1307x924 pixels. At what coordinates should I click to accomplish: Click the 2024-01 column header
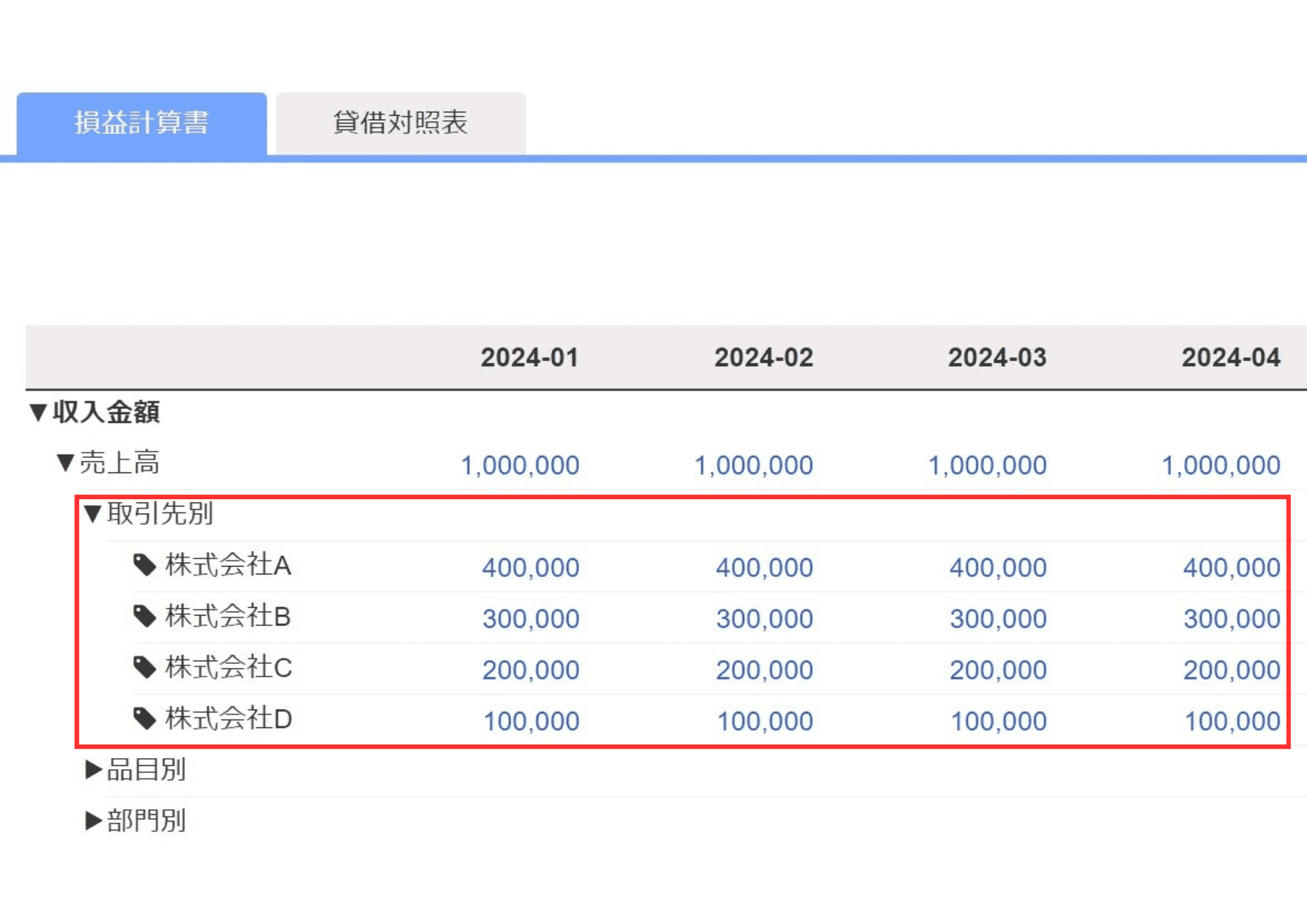coord(529,357)
